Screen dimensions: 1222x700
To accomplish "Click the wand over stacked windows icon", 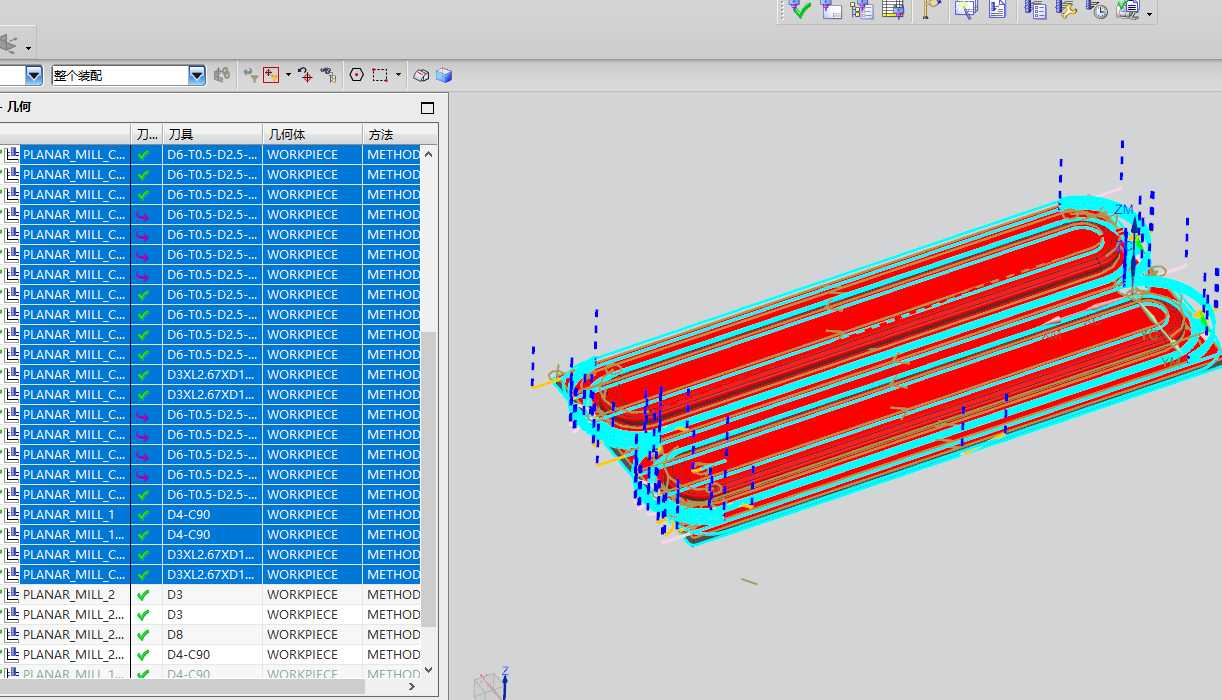I will (x=965, y=9).
